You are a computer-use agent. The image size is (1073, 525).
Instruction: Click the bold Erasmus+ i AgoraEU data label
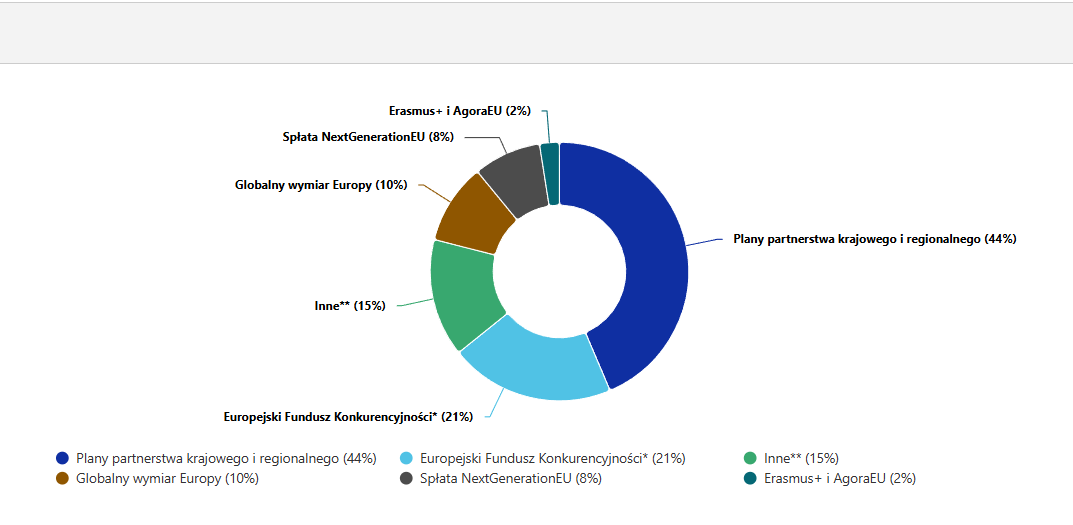[460, 111]
